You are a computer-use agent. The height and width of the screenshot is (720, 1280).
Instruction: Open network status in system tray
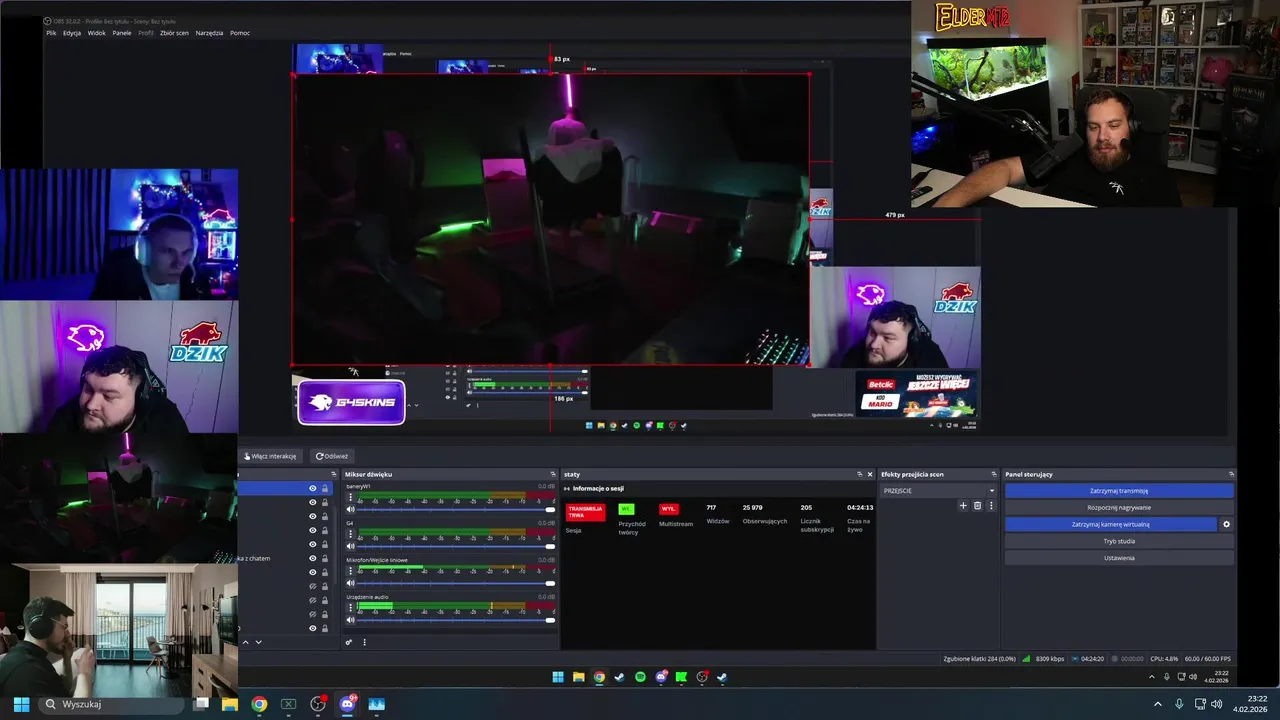click(1200, 704)
